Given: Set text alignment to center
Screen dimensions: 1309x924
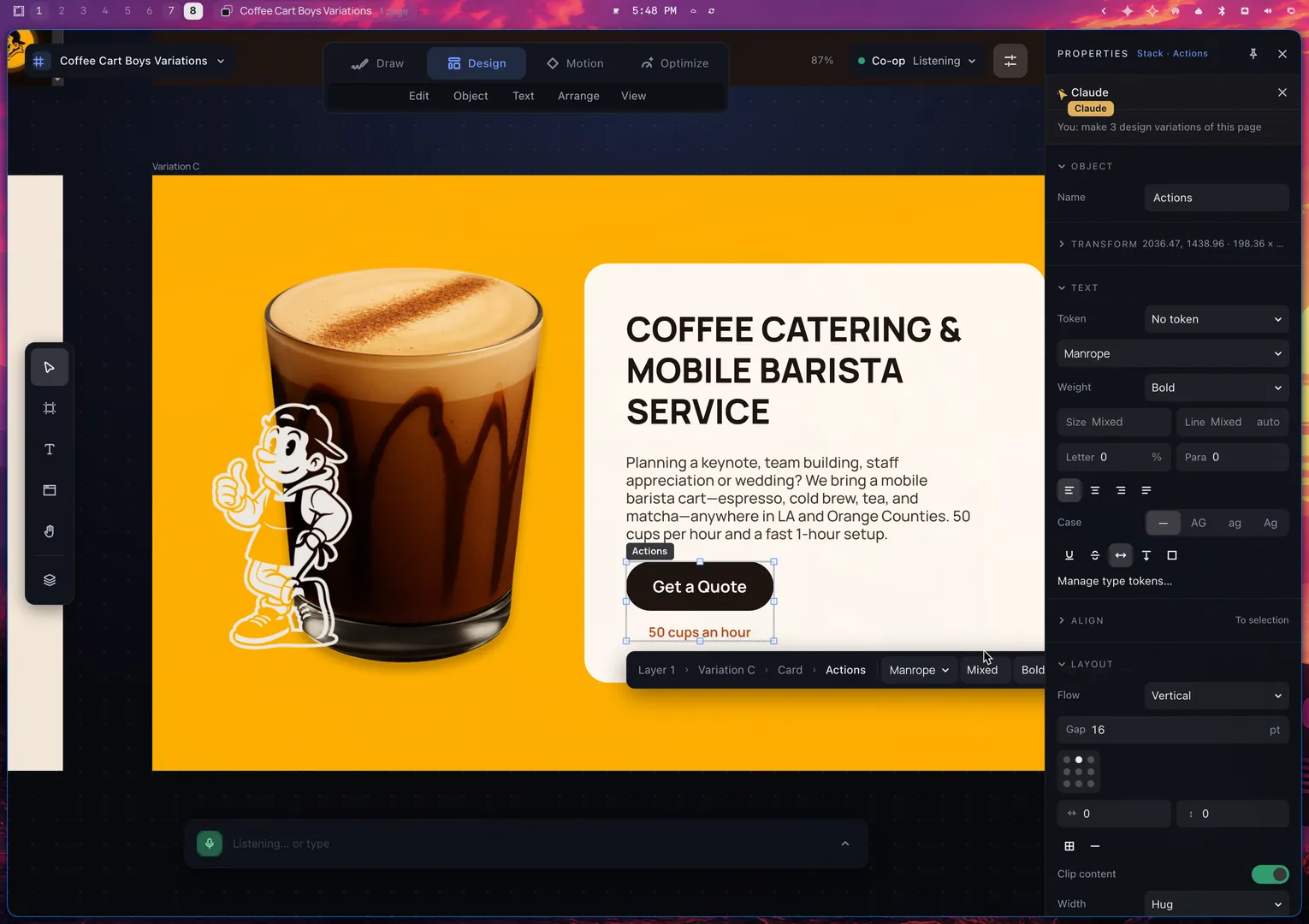Looking at the screenshot, I should coord(1095,490).
